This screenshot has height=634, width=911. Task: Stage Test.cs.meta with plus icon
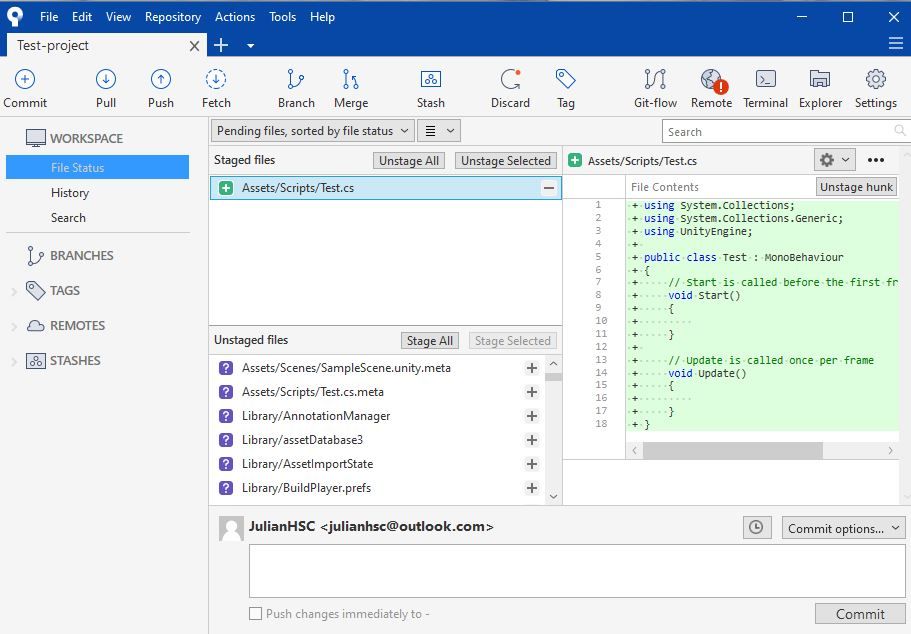point(532,392)
